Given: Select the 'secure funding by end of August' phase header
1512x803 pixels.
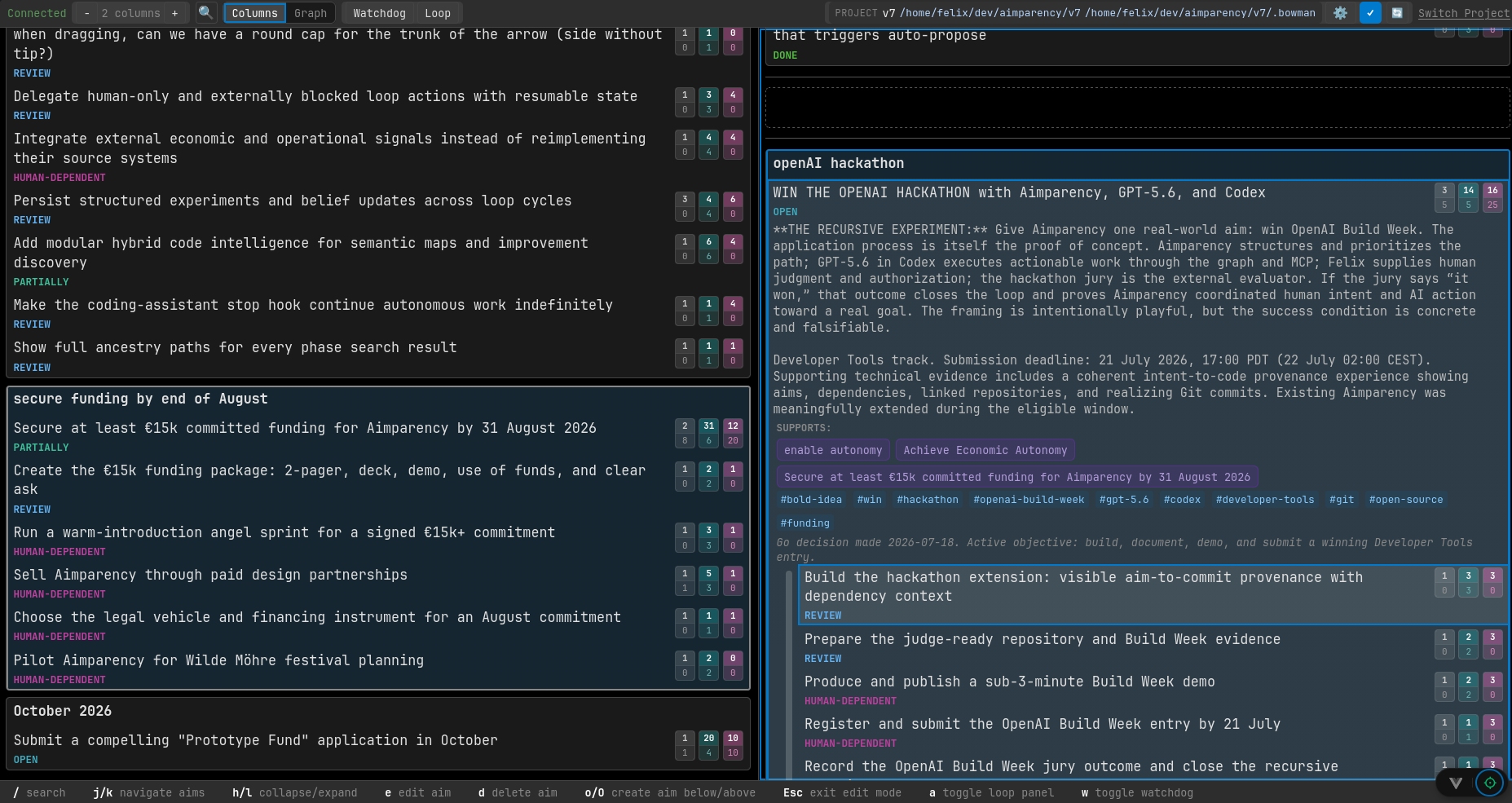Looking at the screenshot, I should tap(377, 399).
